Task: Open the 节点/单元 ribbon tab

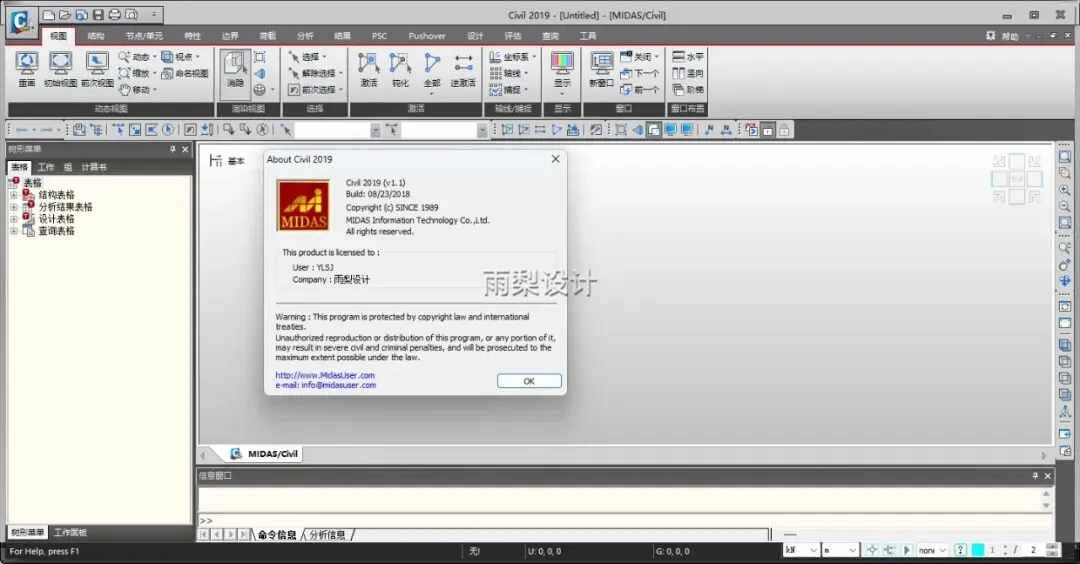Action: click(x=144, y=36)
